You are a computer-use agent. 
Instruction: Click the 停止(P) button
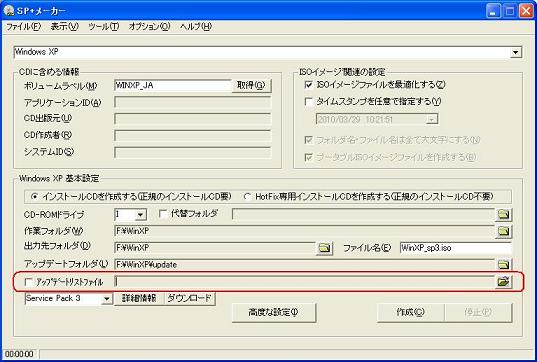point(478,312)
